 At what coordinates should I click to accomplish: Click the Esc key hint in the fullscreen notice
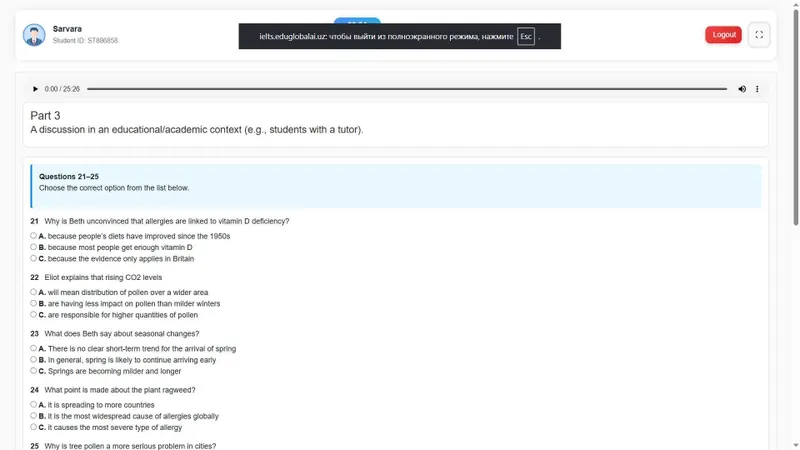[526, 36]
